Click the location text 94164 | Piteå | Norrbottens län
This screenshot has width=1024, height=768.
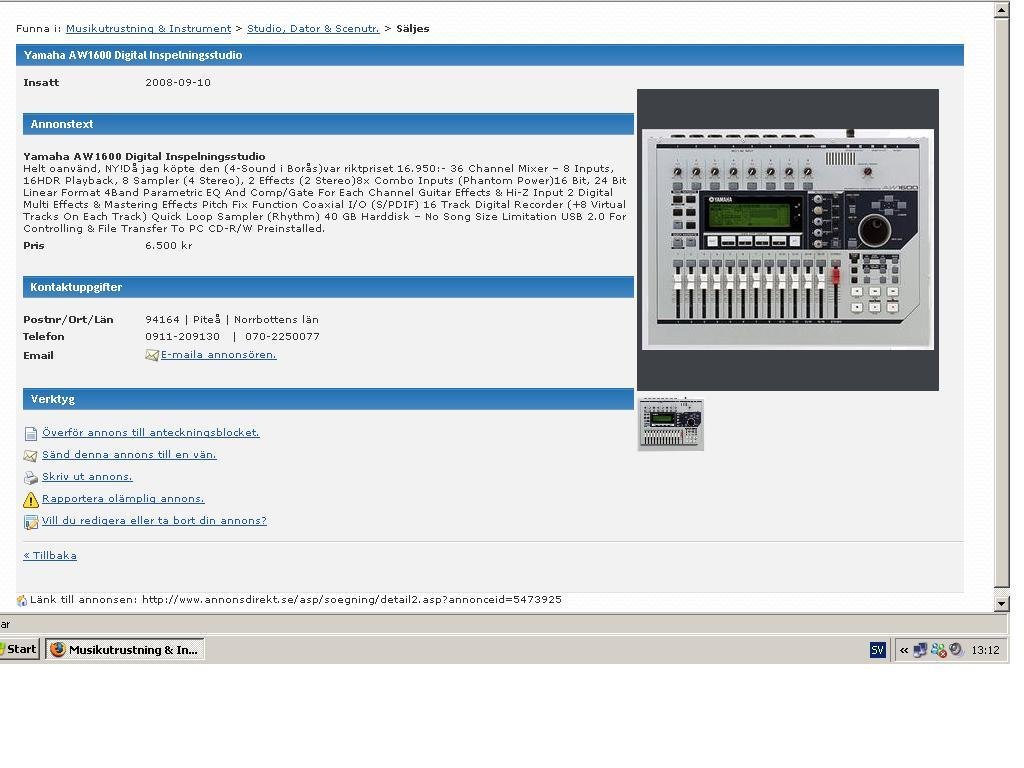click(x=232, y=319)
